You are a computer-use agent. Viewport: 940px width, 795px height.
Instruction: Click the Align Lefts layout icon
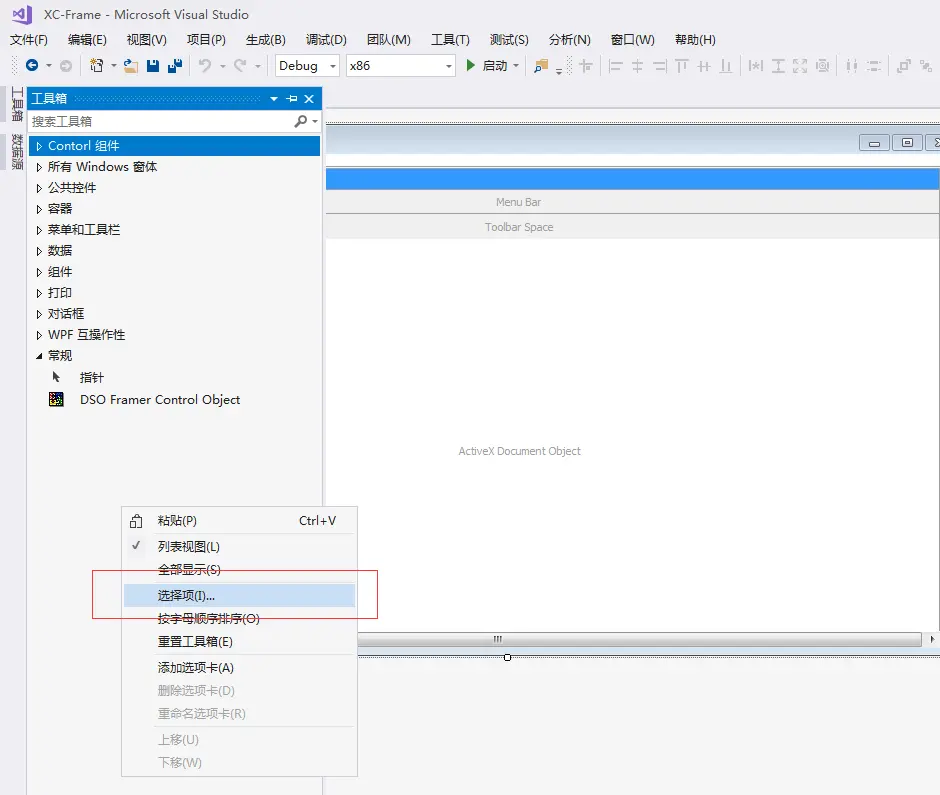coord(615,66)
